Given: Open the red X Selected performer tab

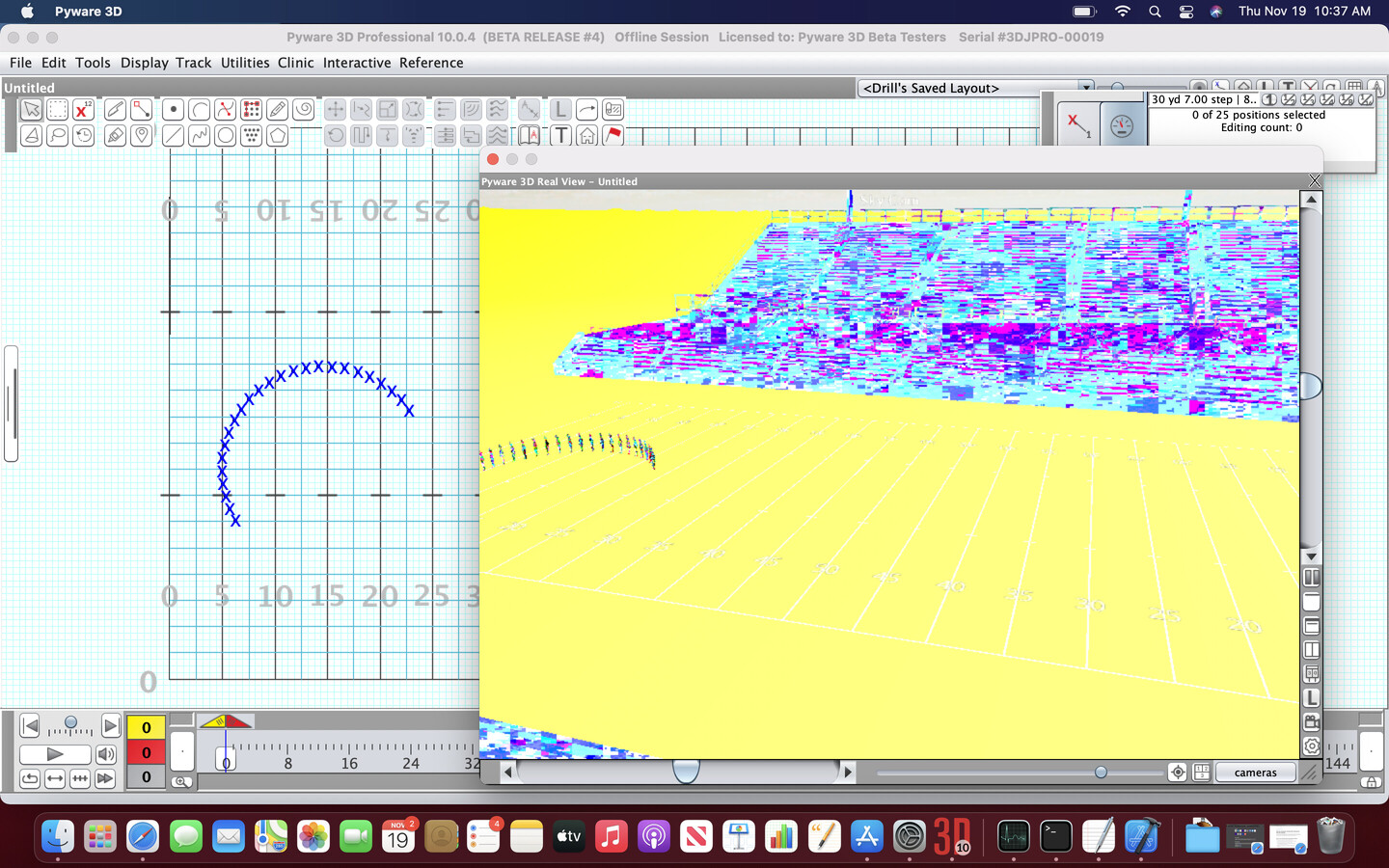Looking at the screenshot, I should [1078, 125].
